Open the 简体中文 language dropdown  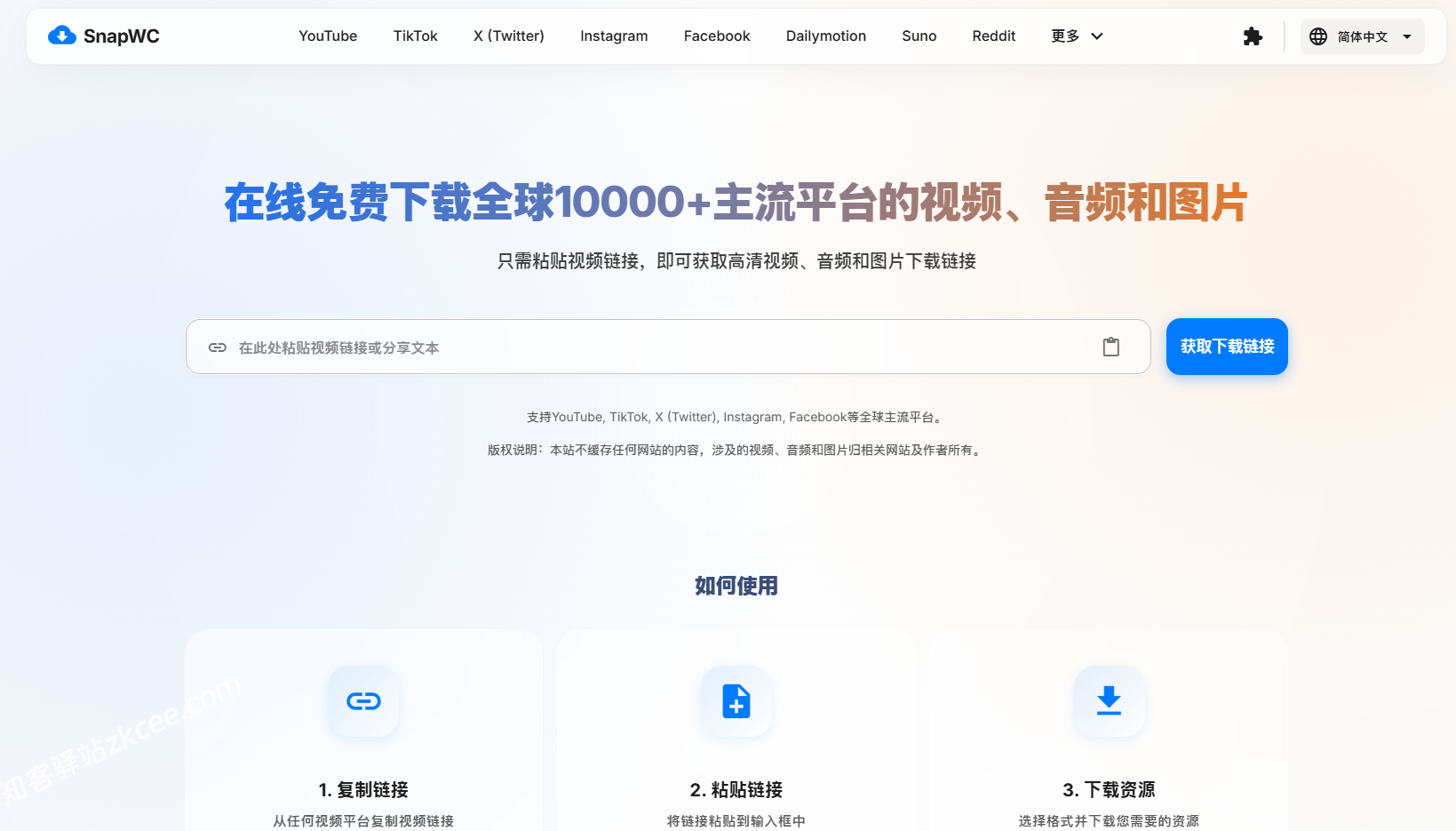[1362, 36]
